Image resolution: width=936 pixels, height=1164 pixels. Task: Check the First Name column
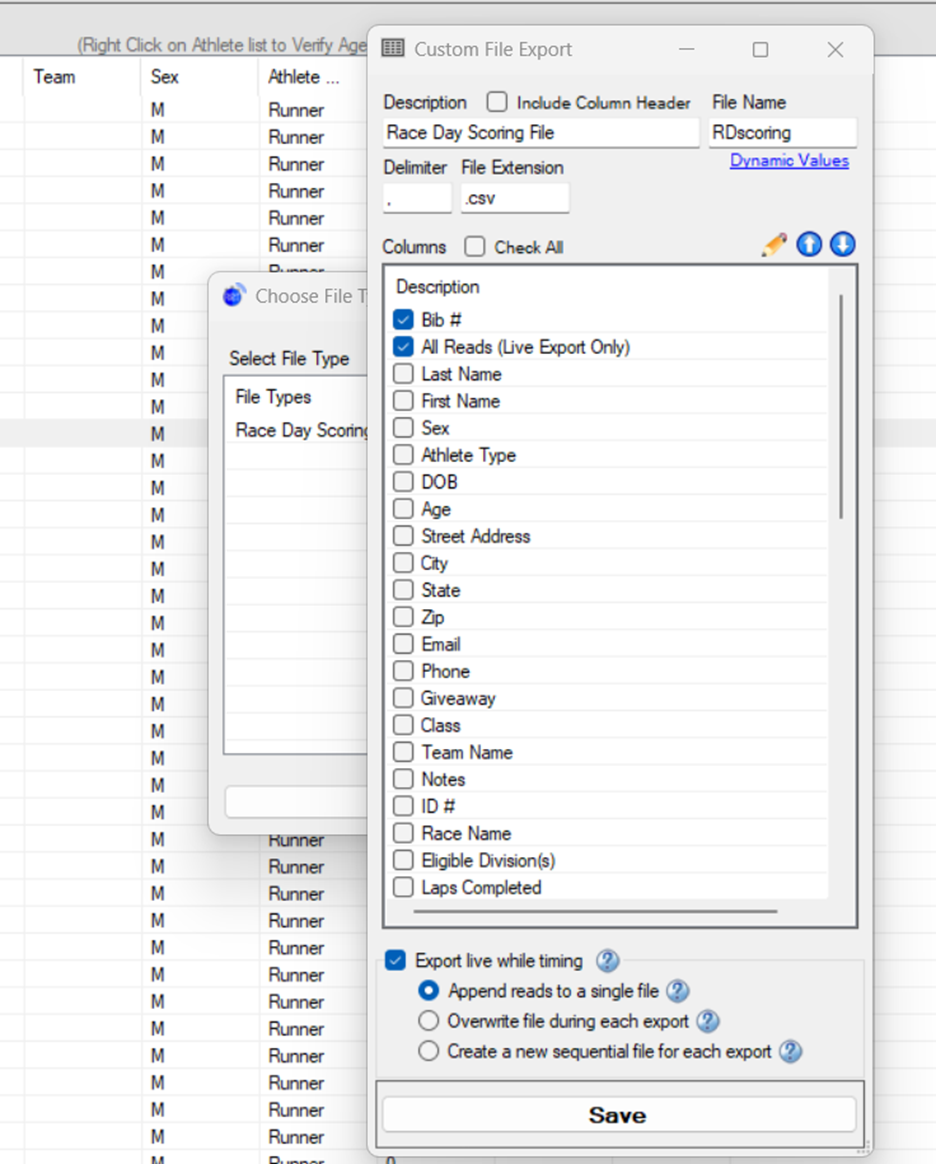[x=403, y=401]
